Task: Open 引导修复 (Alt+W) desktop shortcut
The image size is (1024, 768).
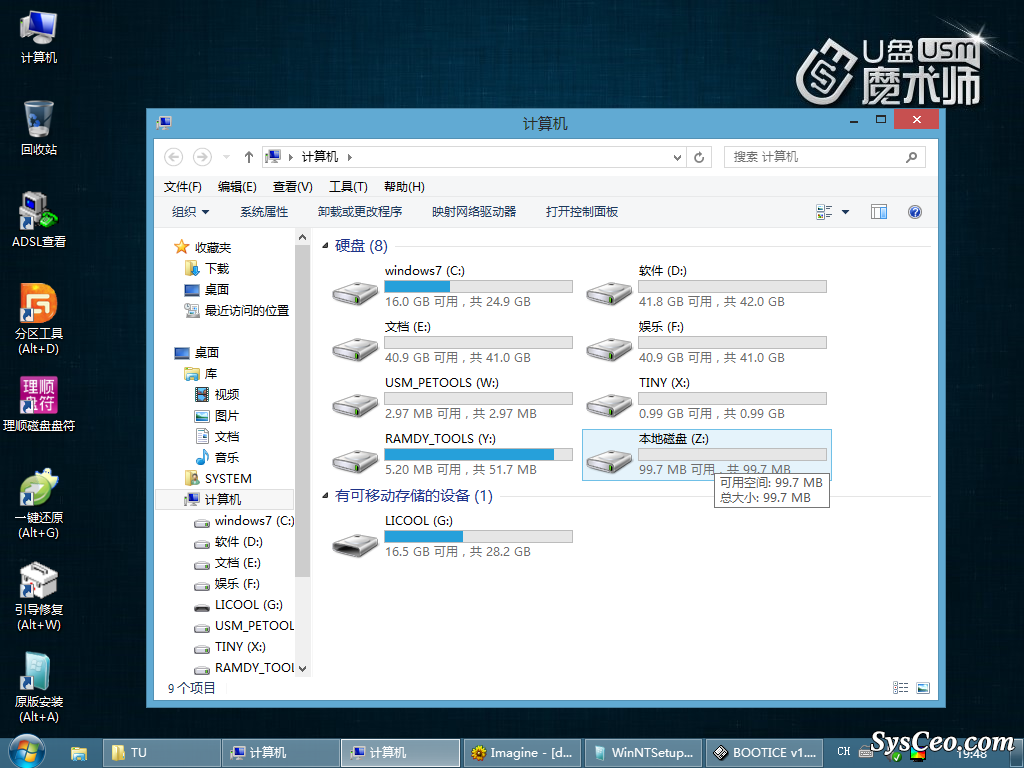Action: [x=39, y=596]
